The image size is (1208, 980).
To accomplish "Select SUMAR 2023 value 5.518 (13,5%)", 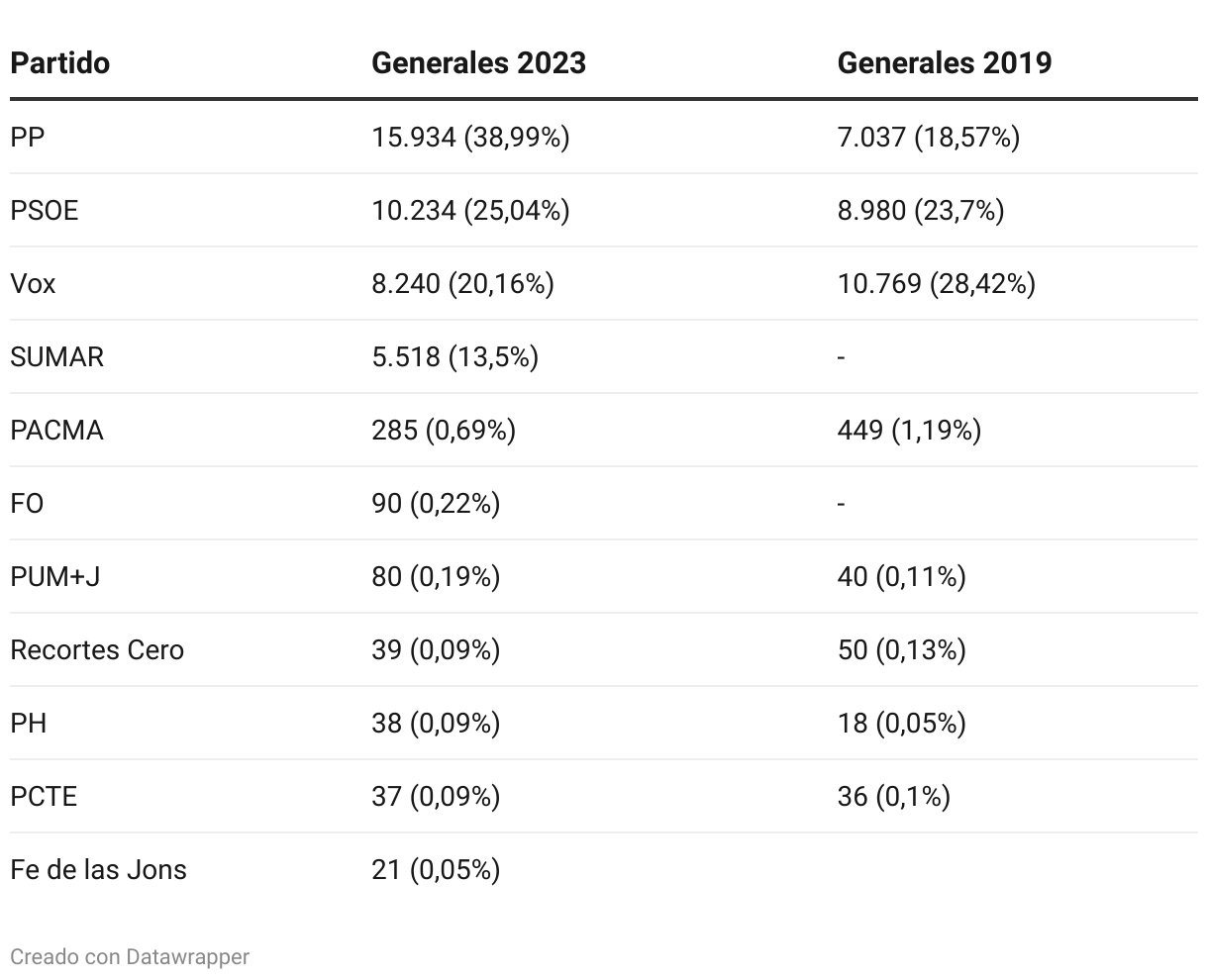I will 454,356.
